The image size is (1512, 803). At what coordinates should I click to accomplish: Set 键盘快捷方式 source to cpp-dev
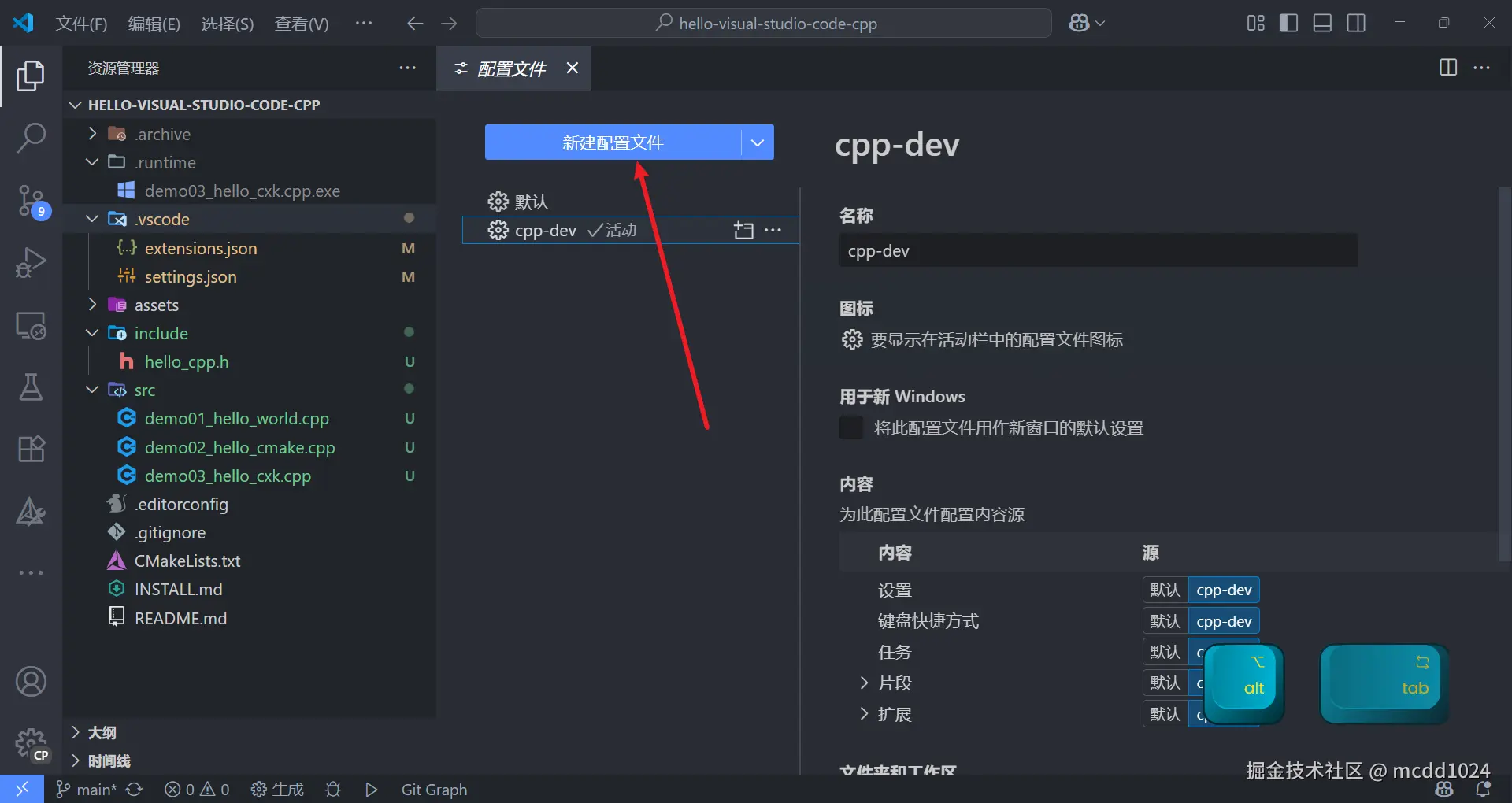click(x=1224, y=621)
